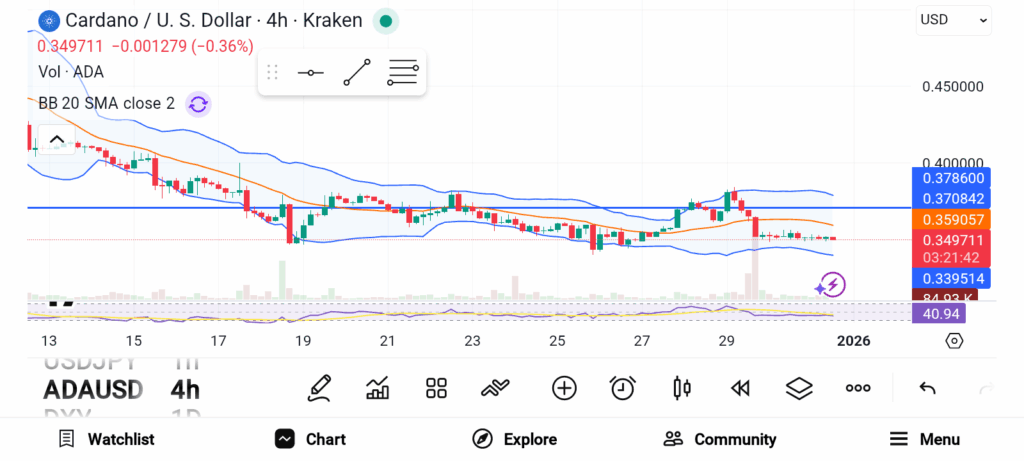The image size is (1024, 461).
Task: Open the object tree layers icon
Action: pos(798,388)
